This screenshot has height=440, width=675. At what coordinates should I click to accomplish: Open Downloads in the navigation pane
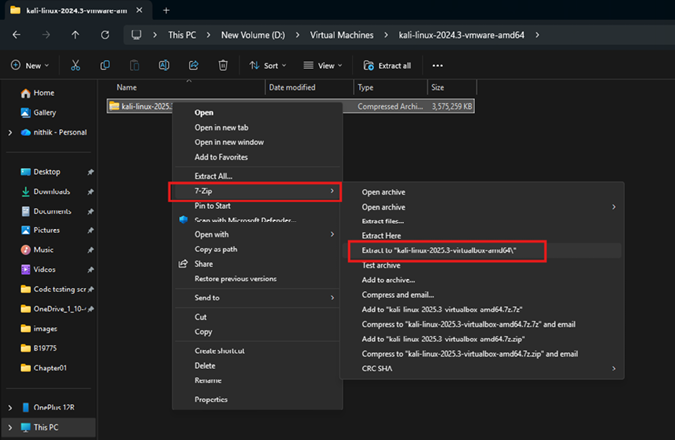coord(51,191)
